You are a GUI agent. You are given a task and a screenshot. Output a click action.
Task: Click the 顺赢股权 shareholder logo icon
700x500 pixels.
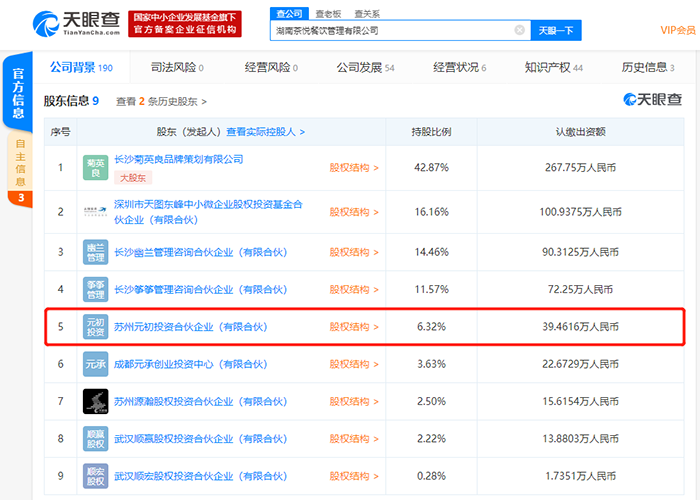(95, 438)
